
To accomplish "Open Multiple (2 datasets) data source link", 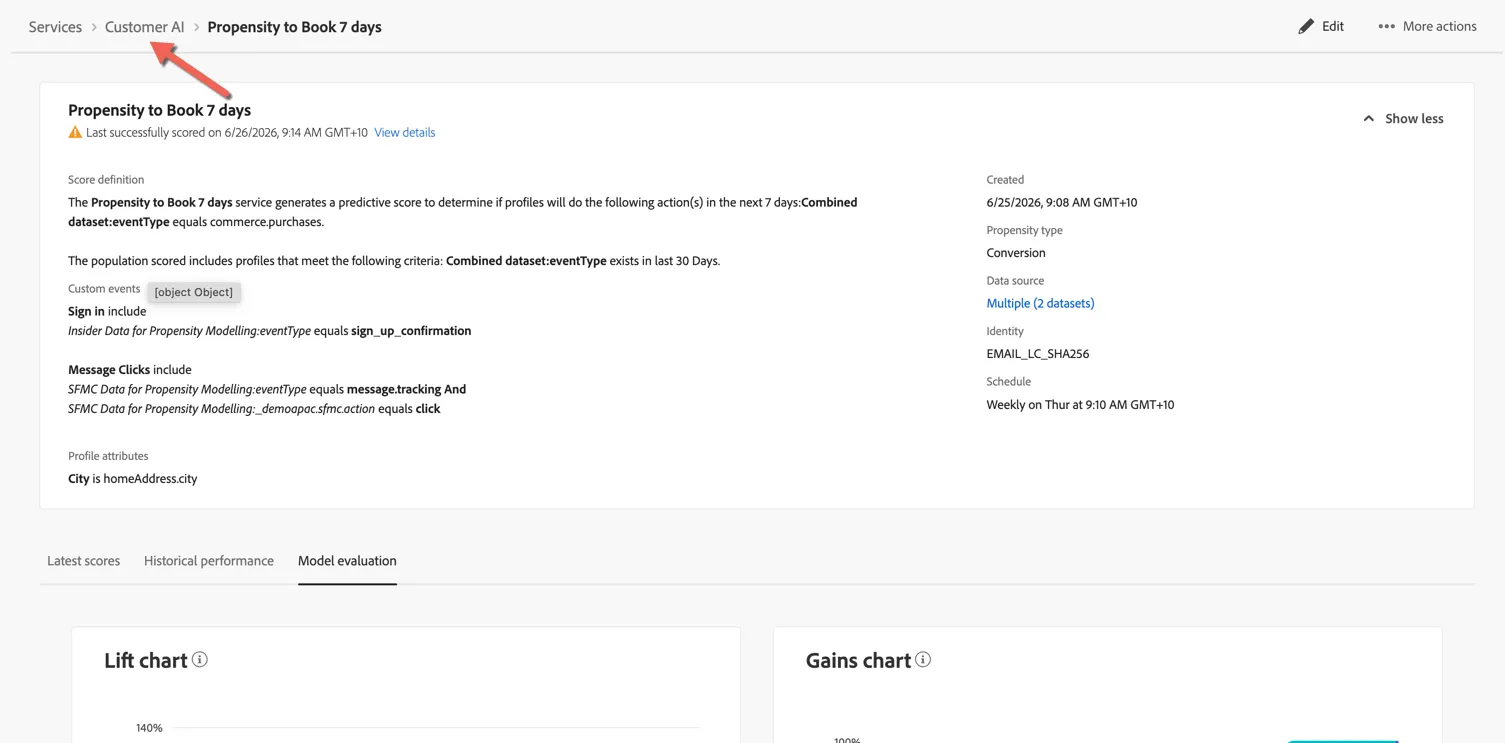I will coord(1040,303).
